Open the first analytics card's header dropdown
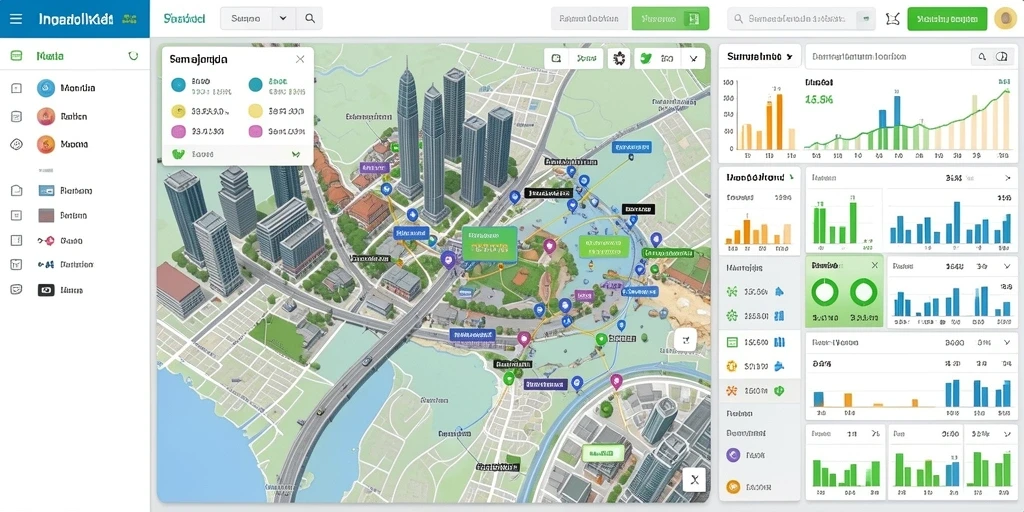 [x=790, y=57]
